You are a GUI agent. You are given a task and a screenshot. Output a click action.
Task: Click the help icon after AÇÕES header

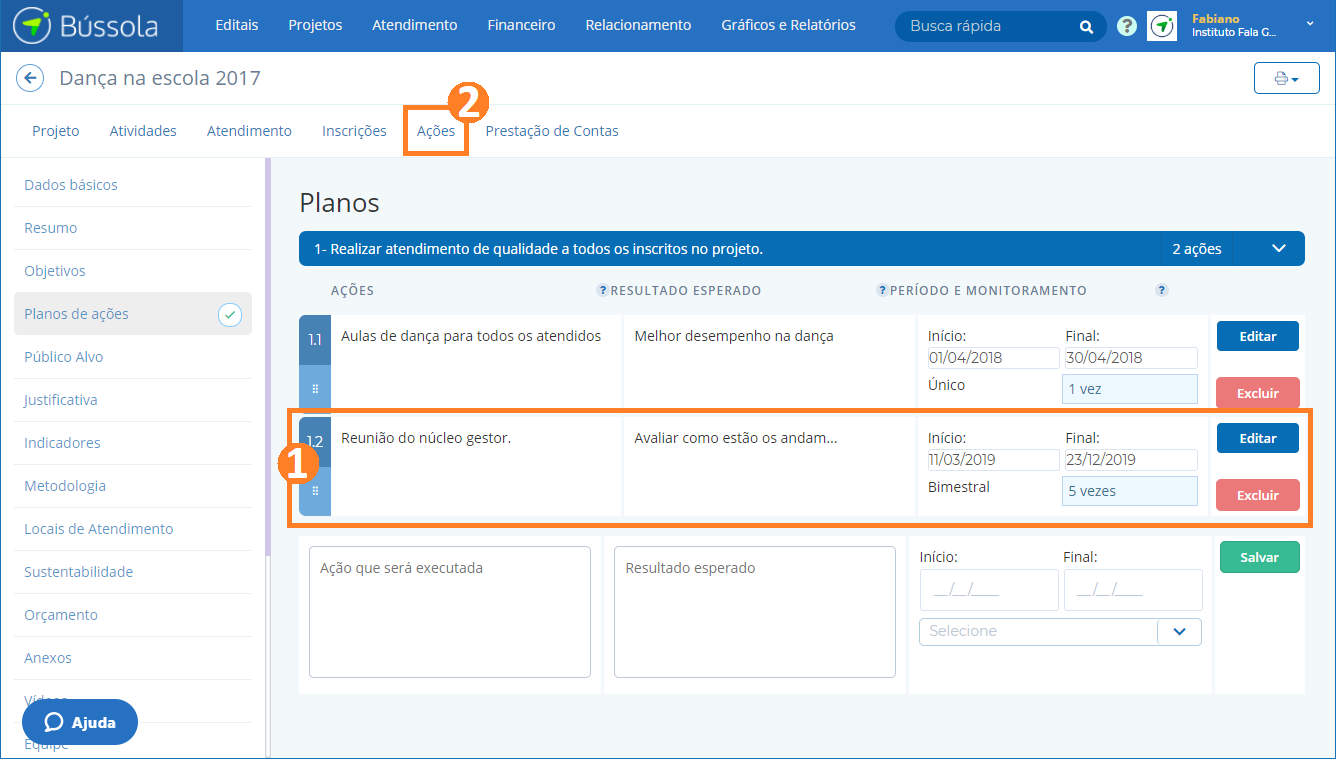tap(602, 290)
